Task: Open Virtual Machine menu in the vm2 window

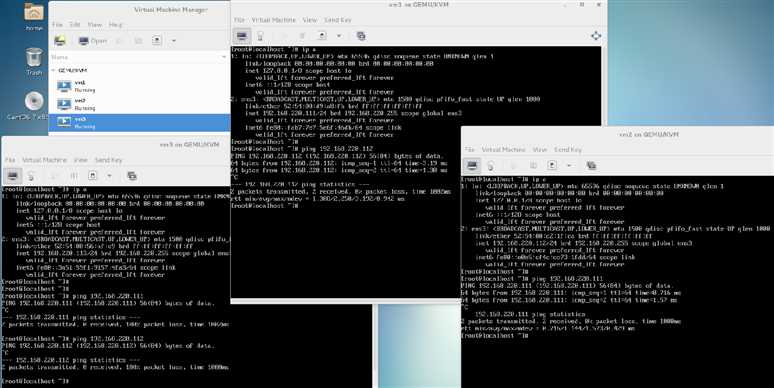Action: (x=503, y=149)
